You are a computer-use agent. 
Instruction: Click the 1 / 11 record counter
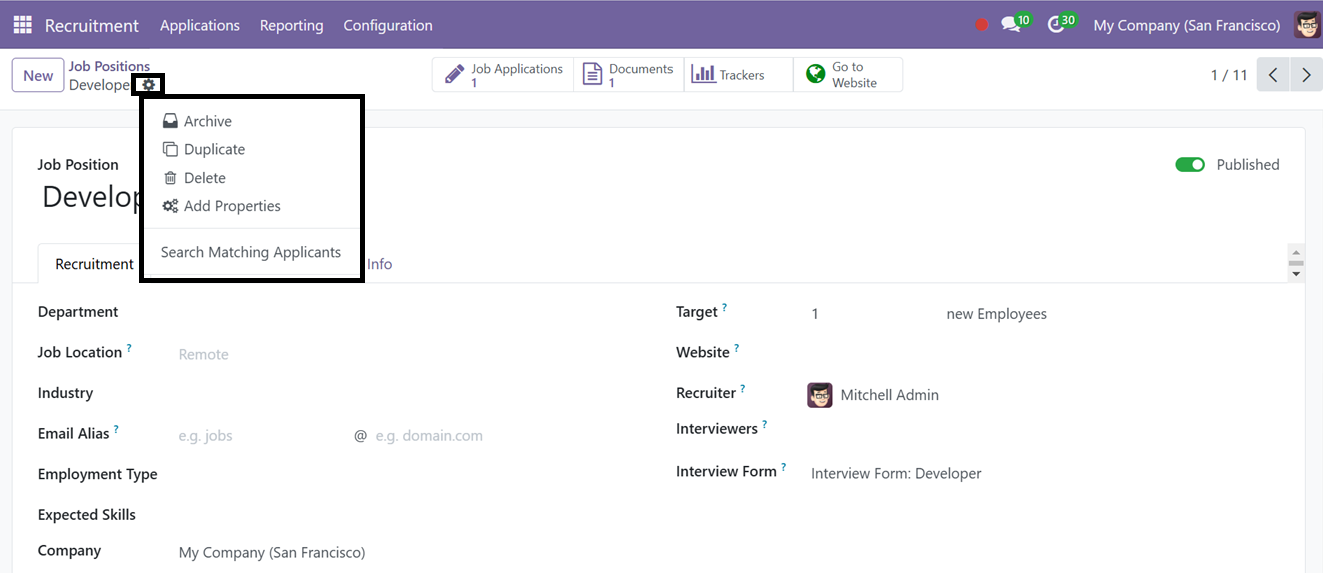click(1229, 75)
